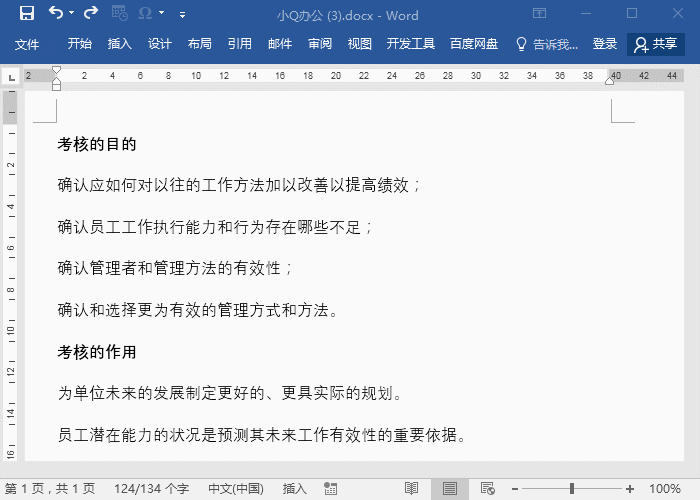This screenshot has width=700, height=500.
Task: Open the 开发工具 tab
Action: click(x=411, y=44)
